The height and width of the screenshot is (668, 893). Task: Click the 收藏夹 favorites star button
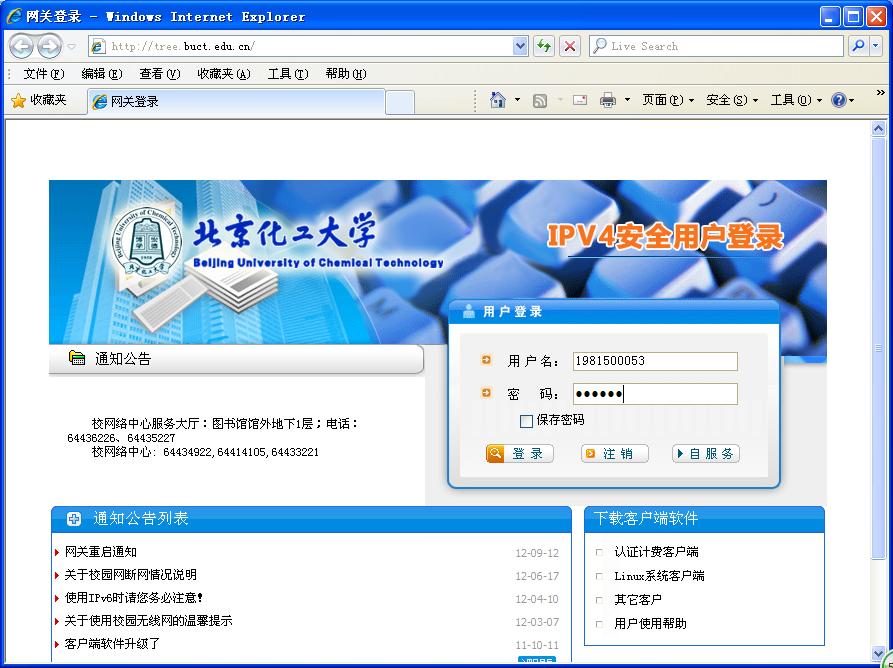tap(40, 100)
